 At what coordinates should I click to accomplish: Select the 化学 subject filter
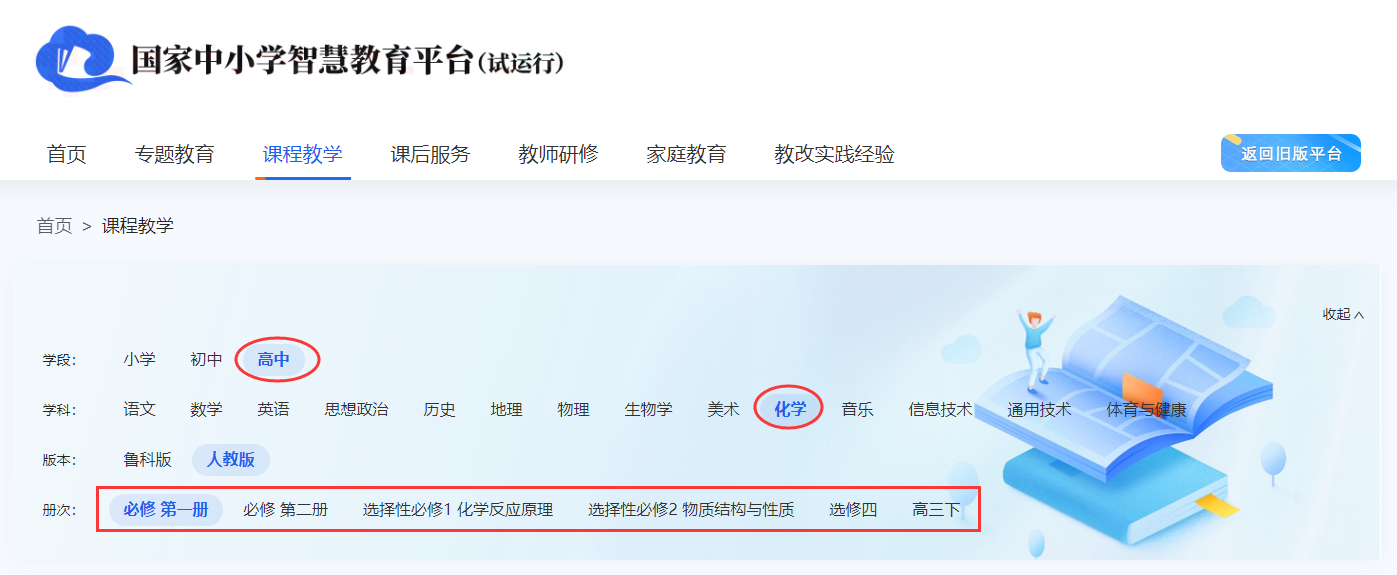coord(790,409)
